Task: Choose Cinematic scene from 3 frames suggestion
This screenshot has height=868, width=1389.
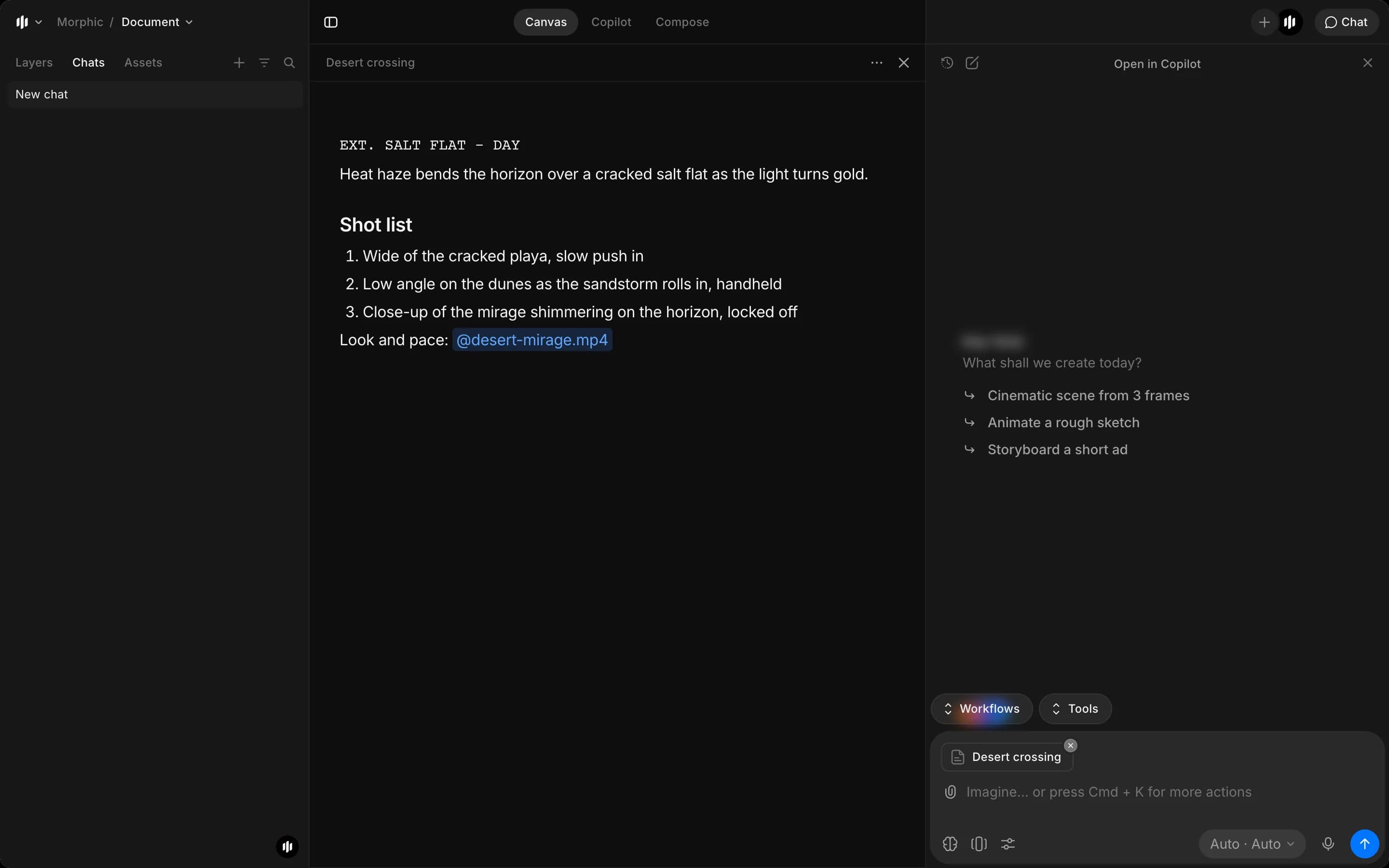Action: 1088,395
